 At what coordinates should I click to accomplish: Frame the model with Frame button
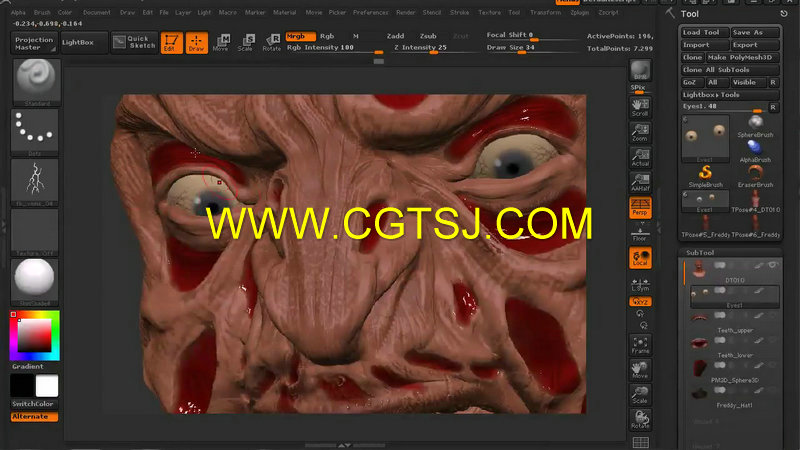(x=640, y=345)
